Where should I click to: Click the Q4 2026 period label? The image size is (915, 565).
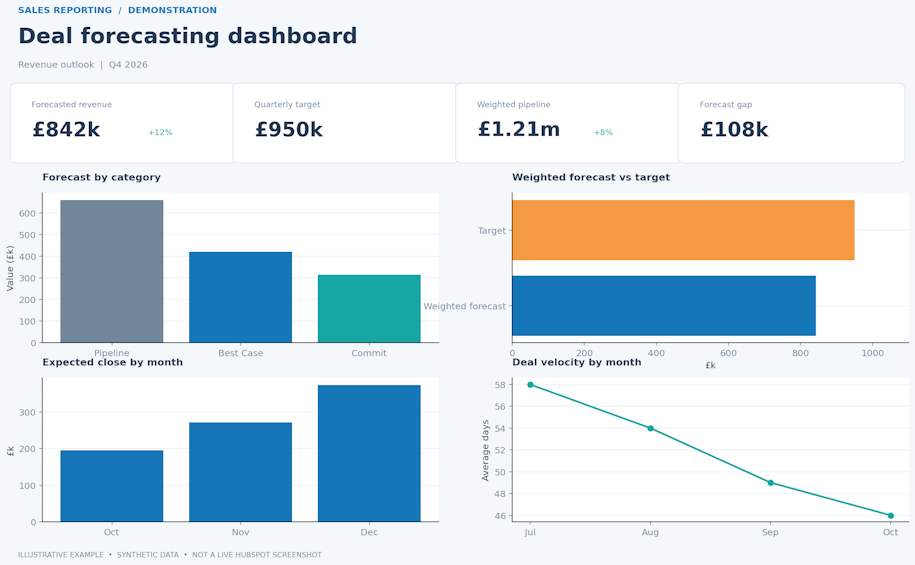(x=128, y=65)
